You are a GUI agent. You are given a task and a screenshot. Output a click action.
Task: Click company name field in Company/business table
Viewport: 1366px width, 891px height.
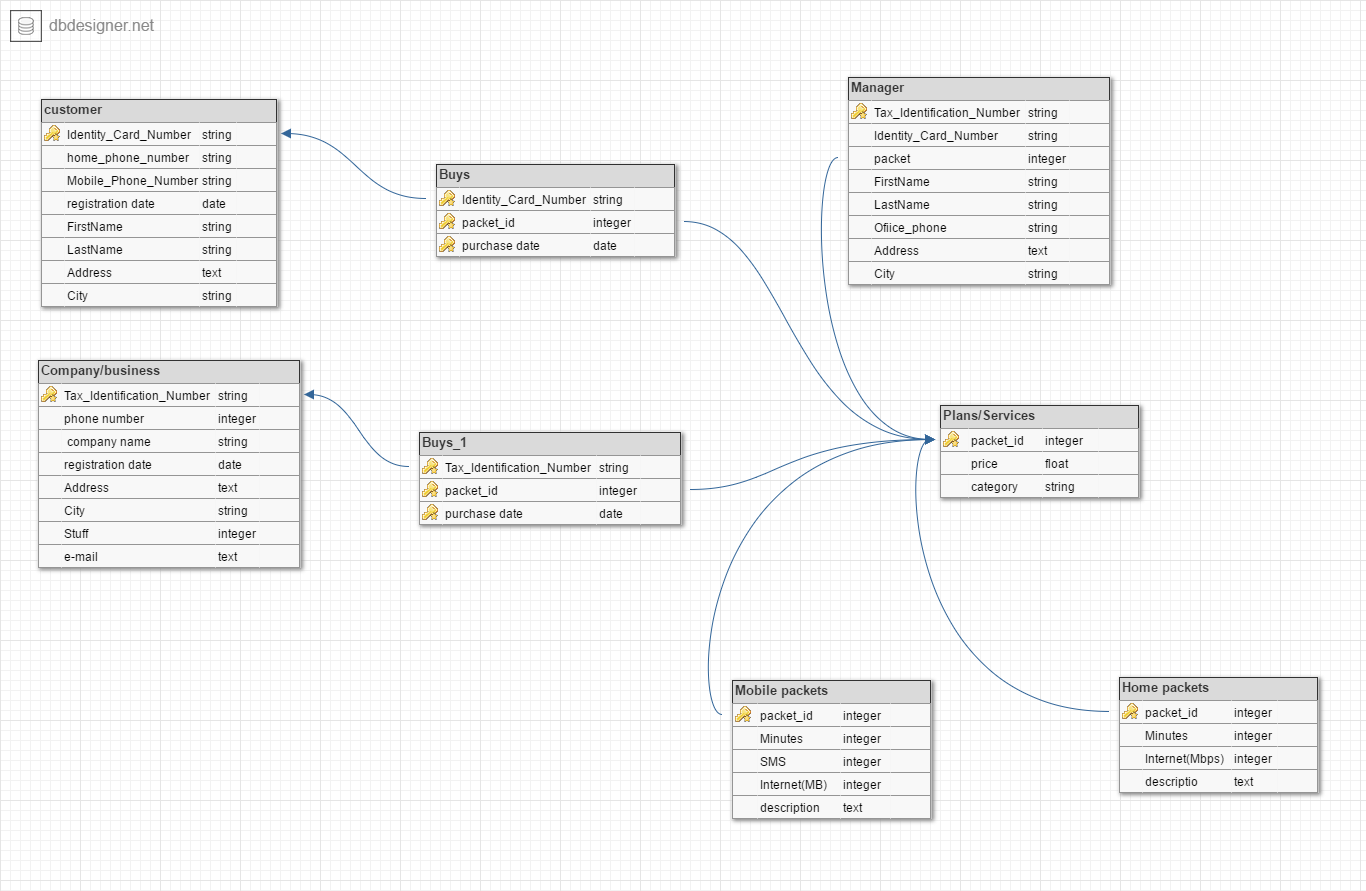[169, 442]
